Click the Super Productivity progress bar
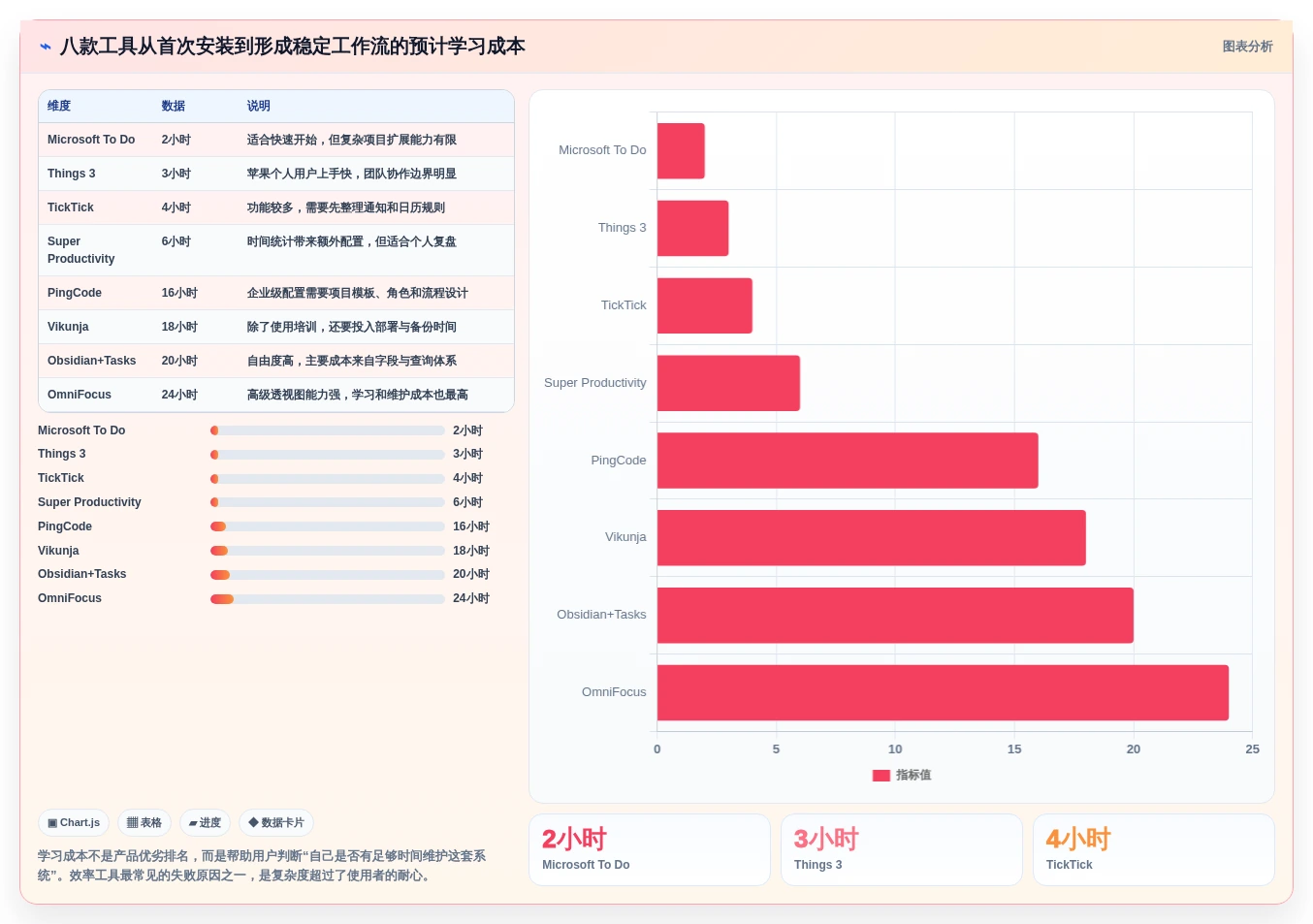 [x=328, y=502]
